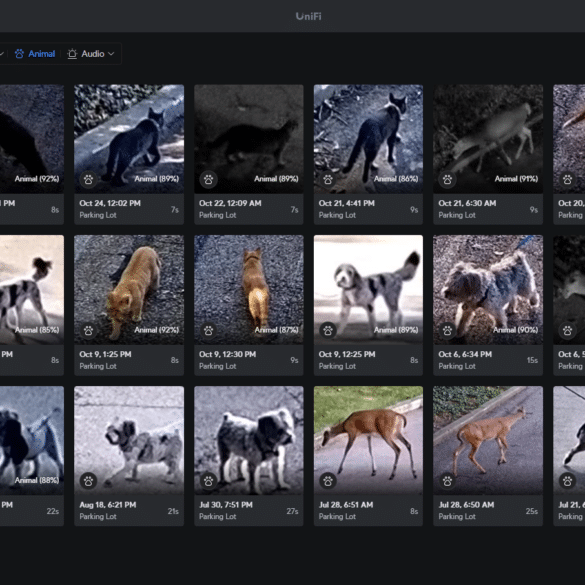Viewport: 585px width, 585px height.
Task: Click paw icon on Jul 30, 7:51 PM clip
Action: click(208, 481)
